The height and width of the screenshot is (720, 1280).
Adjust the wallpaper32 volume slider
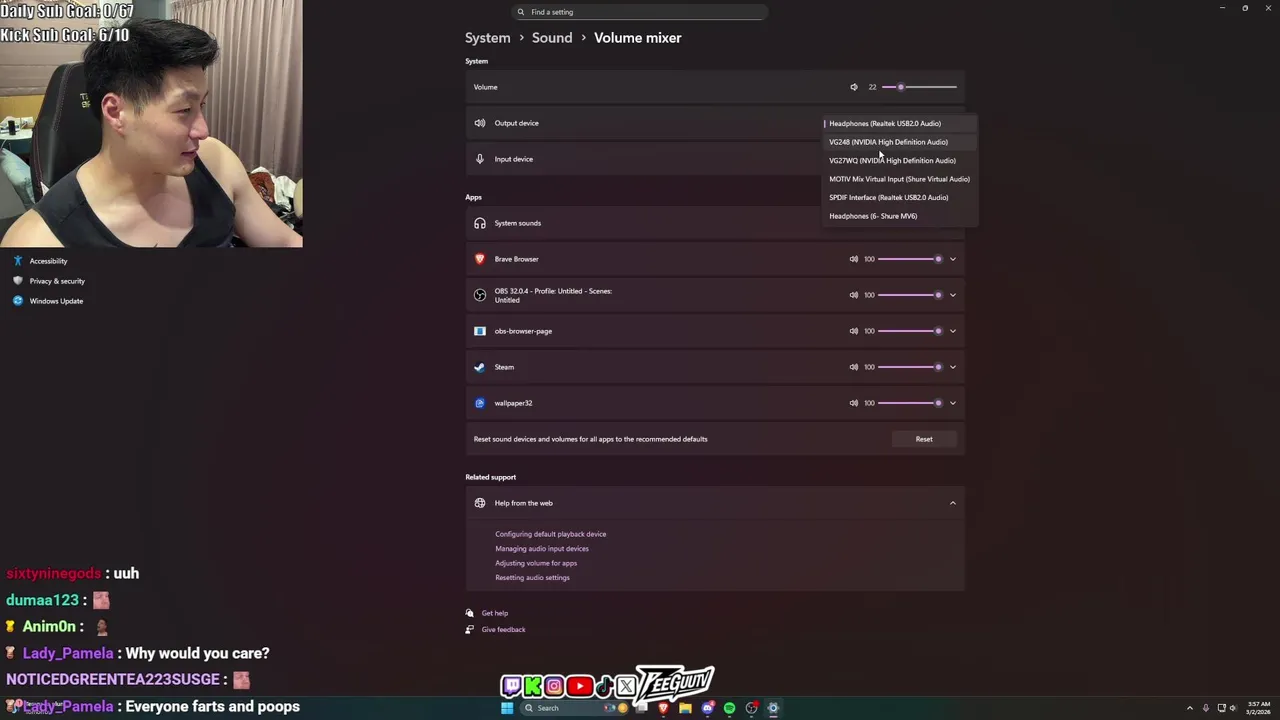(910, 403)
